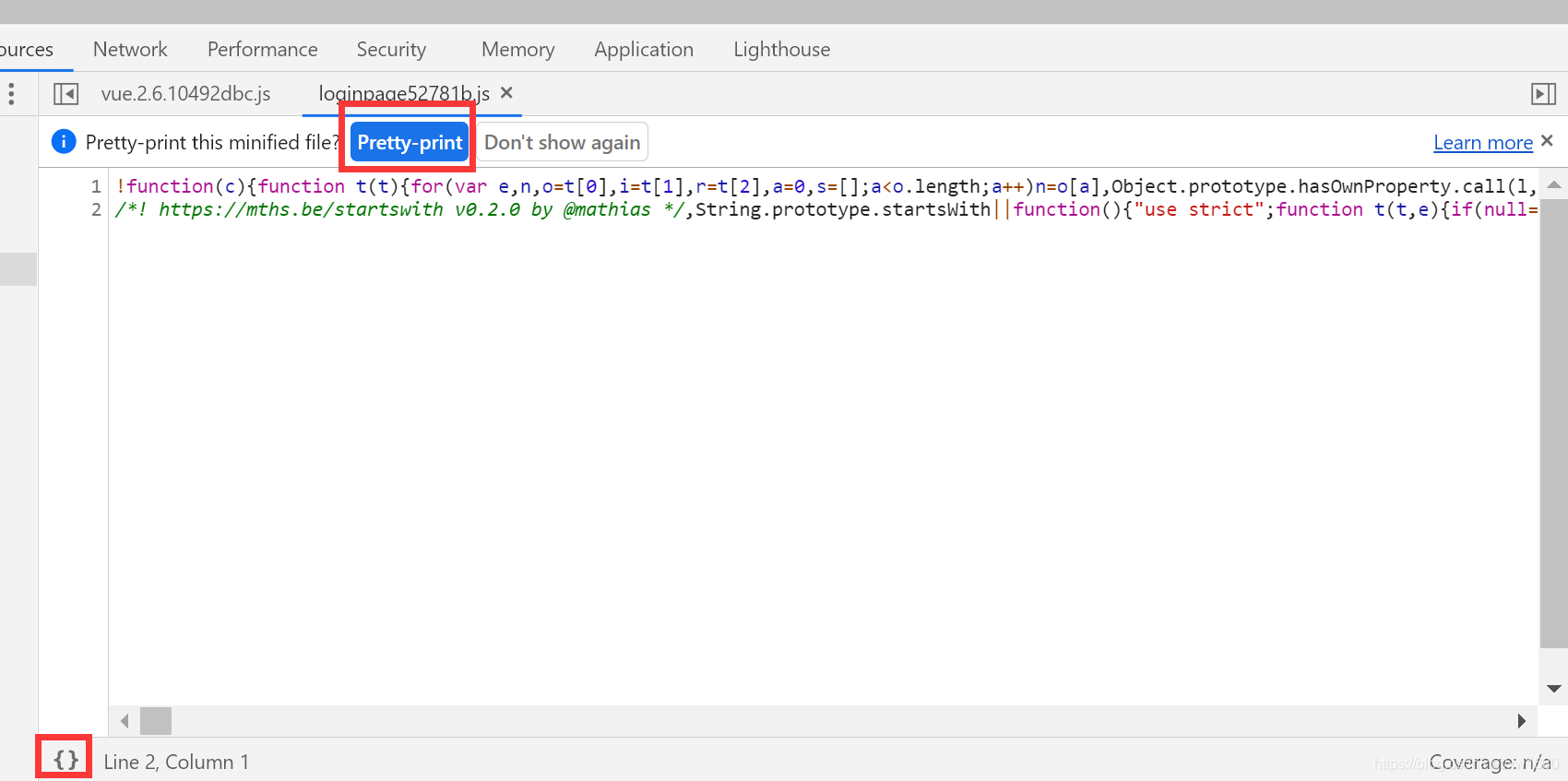
Task: Click the Line 2, Column 1 status text
Action: tap(176, 762)
